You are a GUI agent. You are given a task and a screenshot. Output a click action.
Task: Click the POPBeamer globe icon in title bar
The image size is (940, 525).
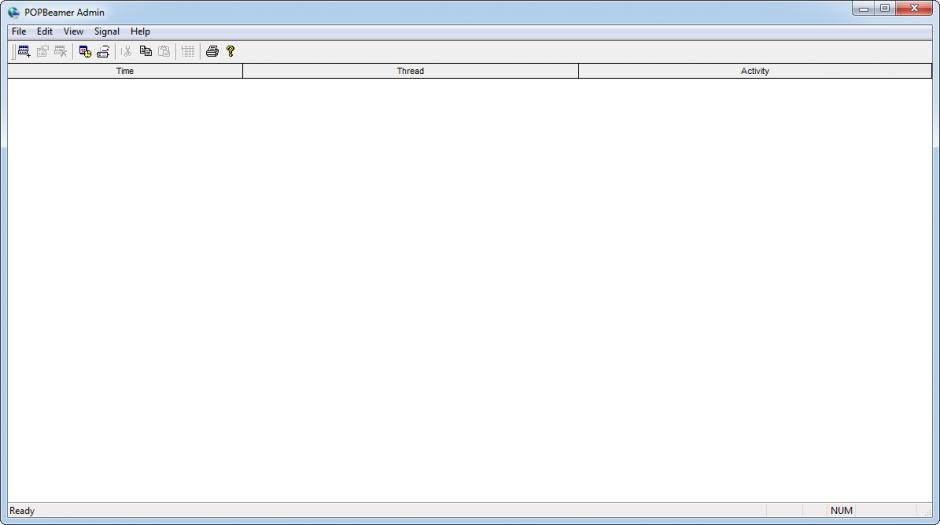[14, 12]
